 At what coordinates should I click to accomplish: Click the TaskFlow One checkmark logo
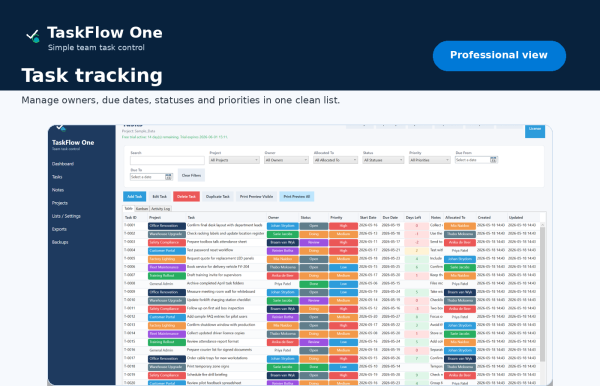click(33, 36)
